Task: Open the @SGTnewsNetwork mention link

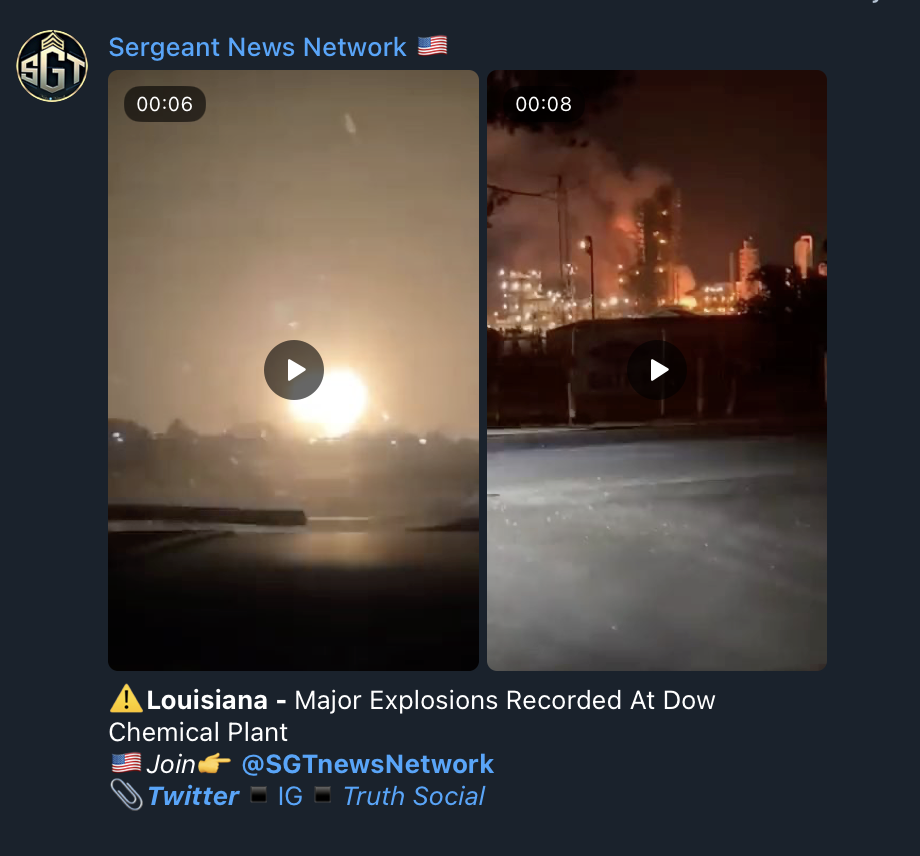Action: coord(367,764)
